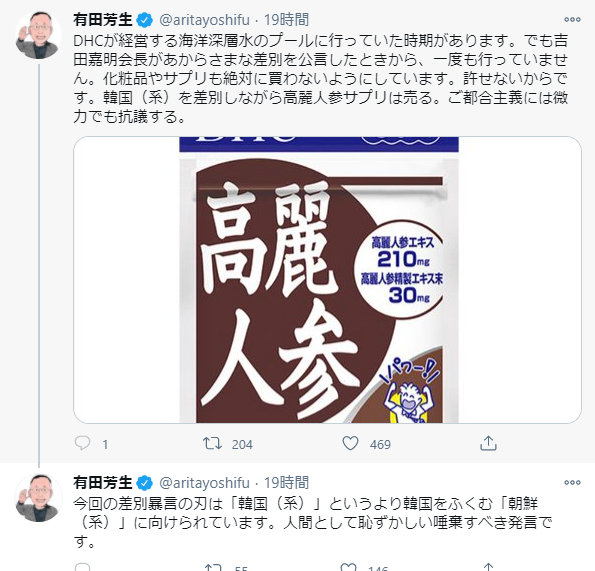Open profile avatar of first tweet
The image size is (595, 571).
tap(38, 35)
